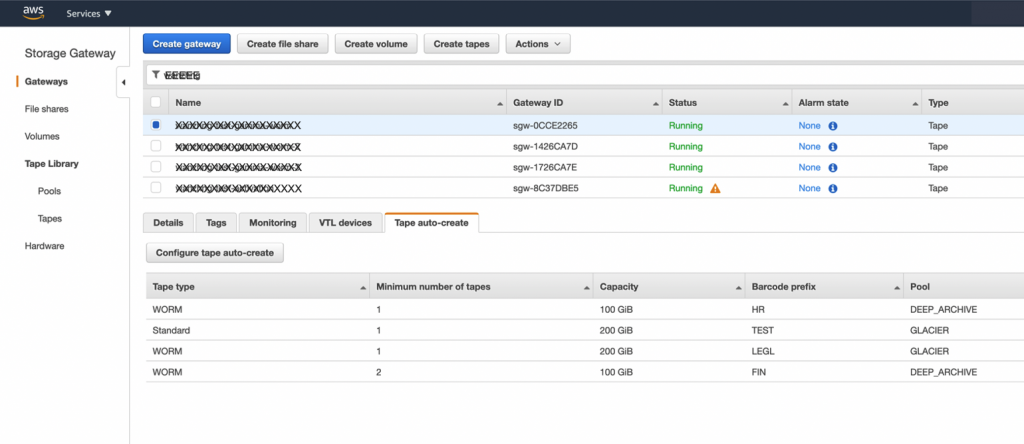Sort by Alarm state column arrow
1024x444 pixels.
916,104
